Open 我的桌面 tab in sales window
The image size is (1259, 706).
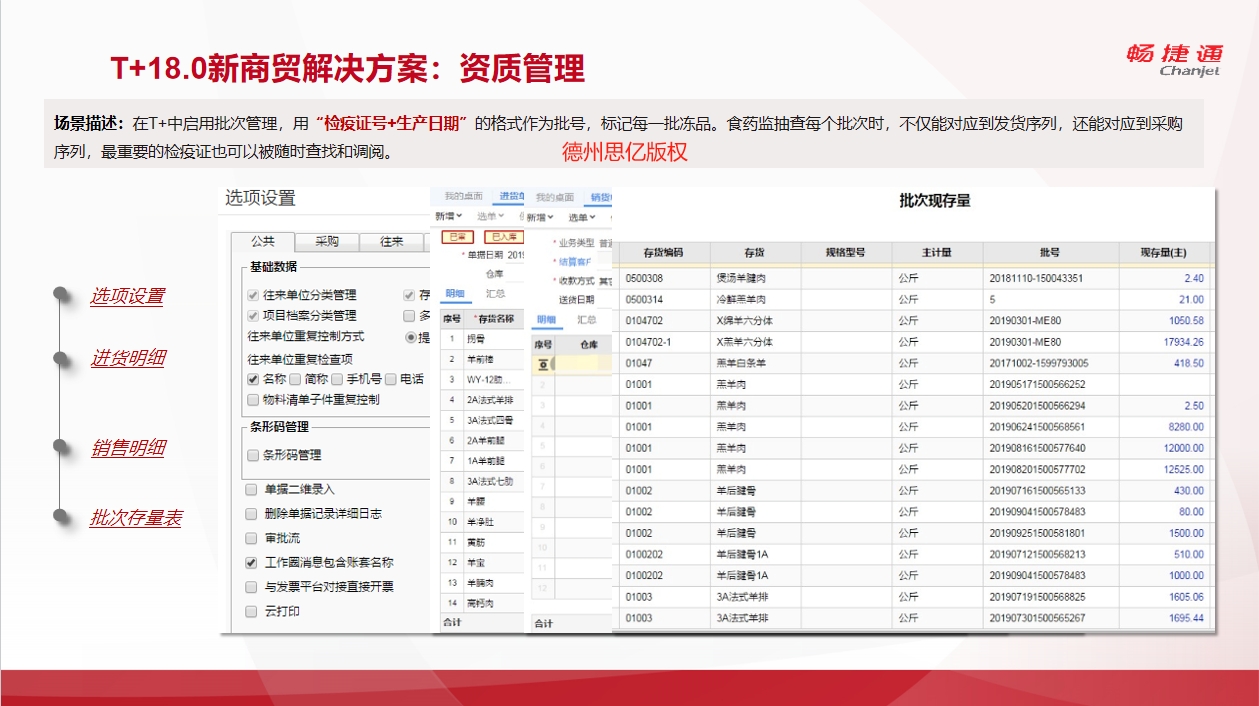click(x=555, y=197)
